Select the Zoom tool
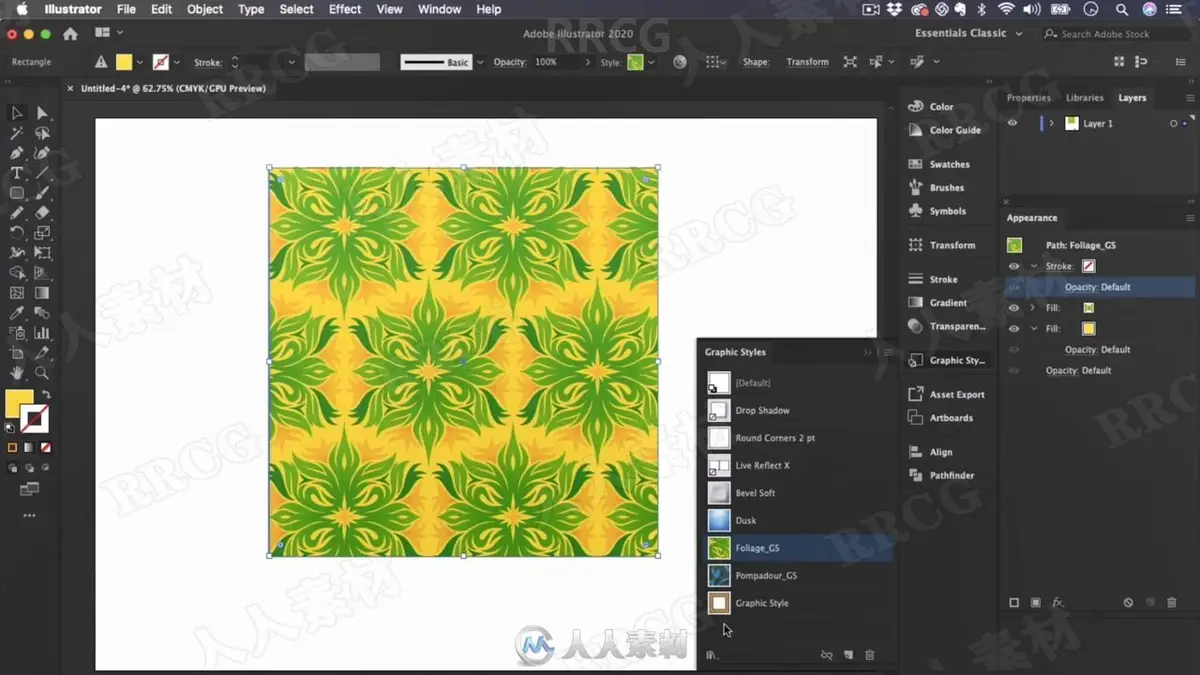The height and width of the screenshot is (675, 1200). pyautogui.click(x=42, y=373)
